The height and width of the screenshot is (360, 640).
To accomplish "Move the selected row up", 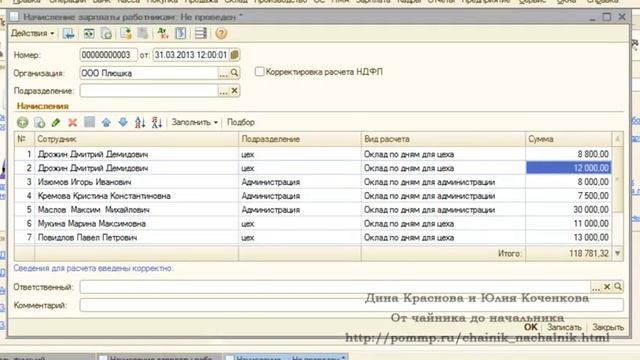I will tap(106, 122).
